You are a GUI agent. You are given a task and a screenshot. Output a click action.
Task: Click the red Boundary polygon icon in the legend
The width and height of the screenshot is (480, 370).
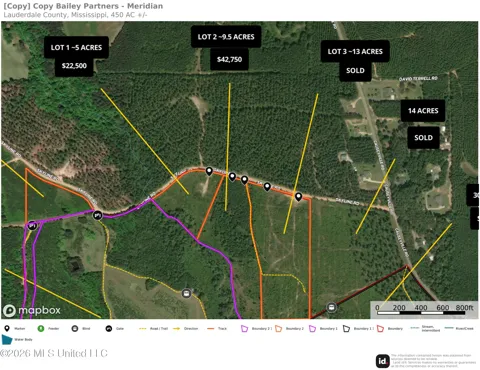pyautogui.click(x=381, y=329)
